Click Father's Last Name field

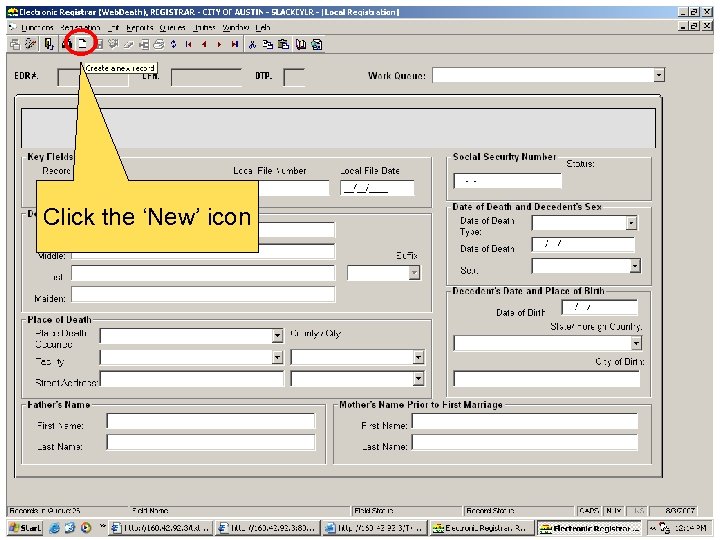[211, 442]
